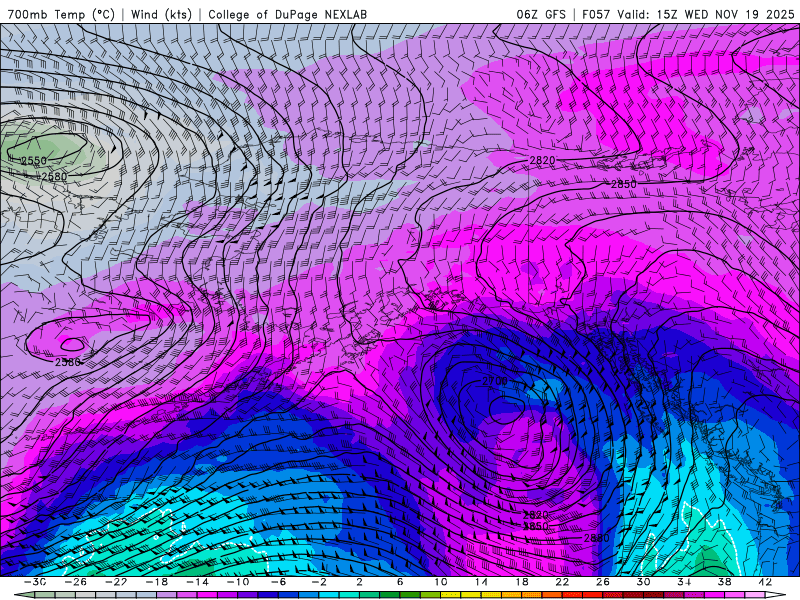Click the left arrow end of the color bar
800x600 pixels.
click(x=24, y=596)
